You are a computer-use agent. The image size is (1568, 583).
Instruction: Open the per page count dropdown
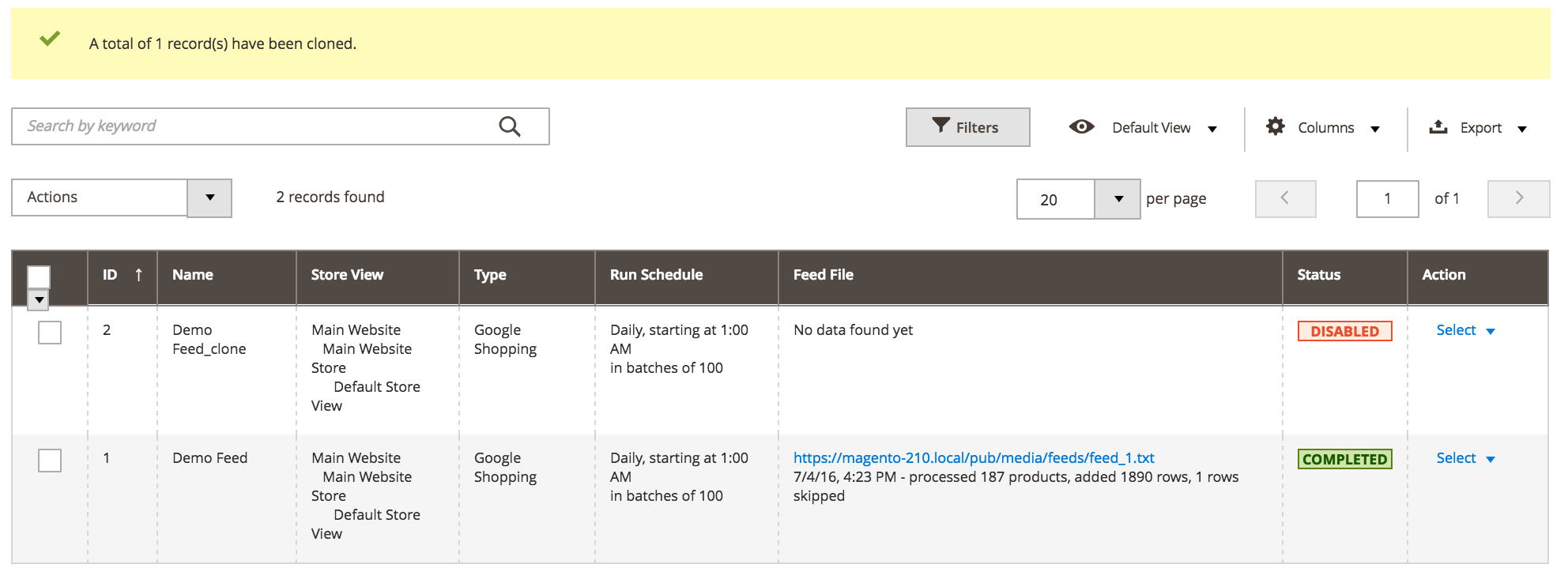1118,199
